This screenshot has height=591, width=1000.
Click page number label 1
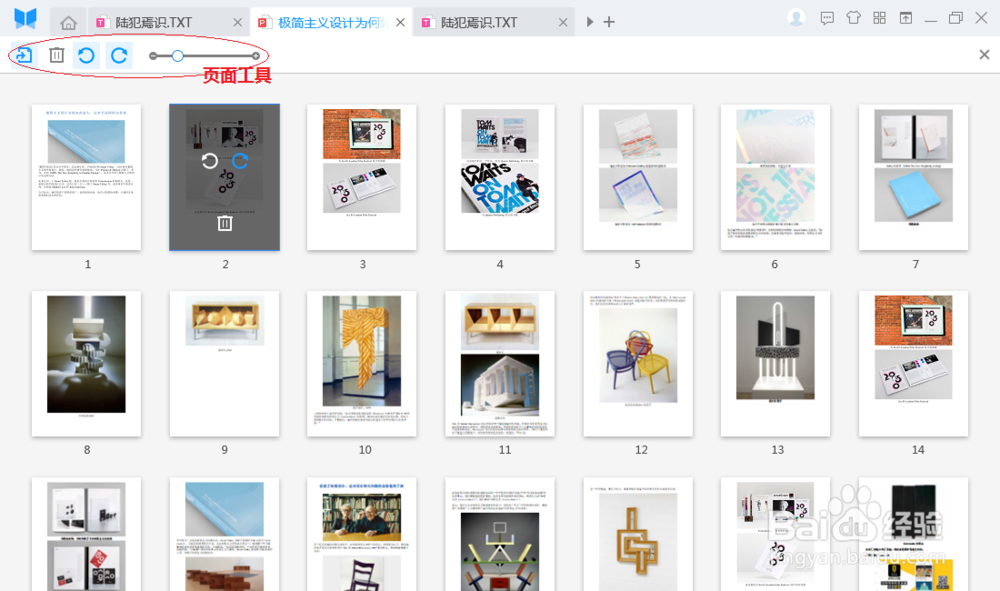tap(88, 264)
